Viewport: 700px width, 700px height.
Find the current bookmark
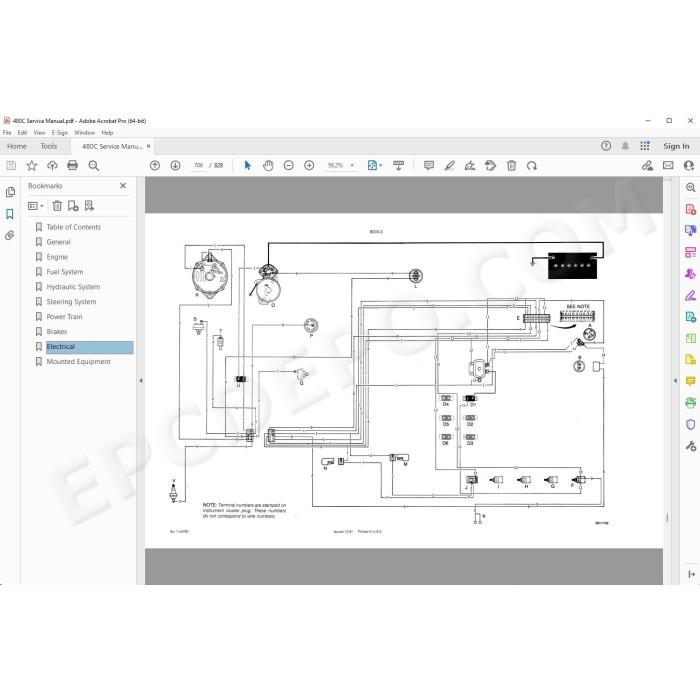[89, 206]
